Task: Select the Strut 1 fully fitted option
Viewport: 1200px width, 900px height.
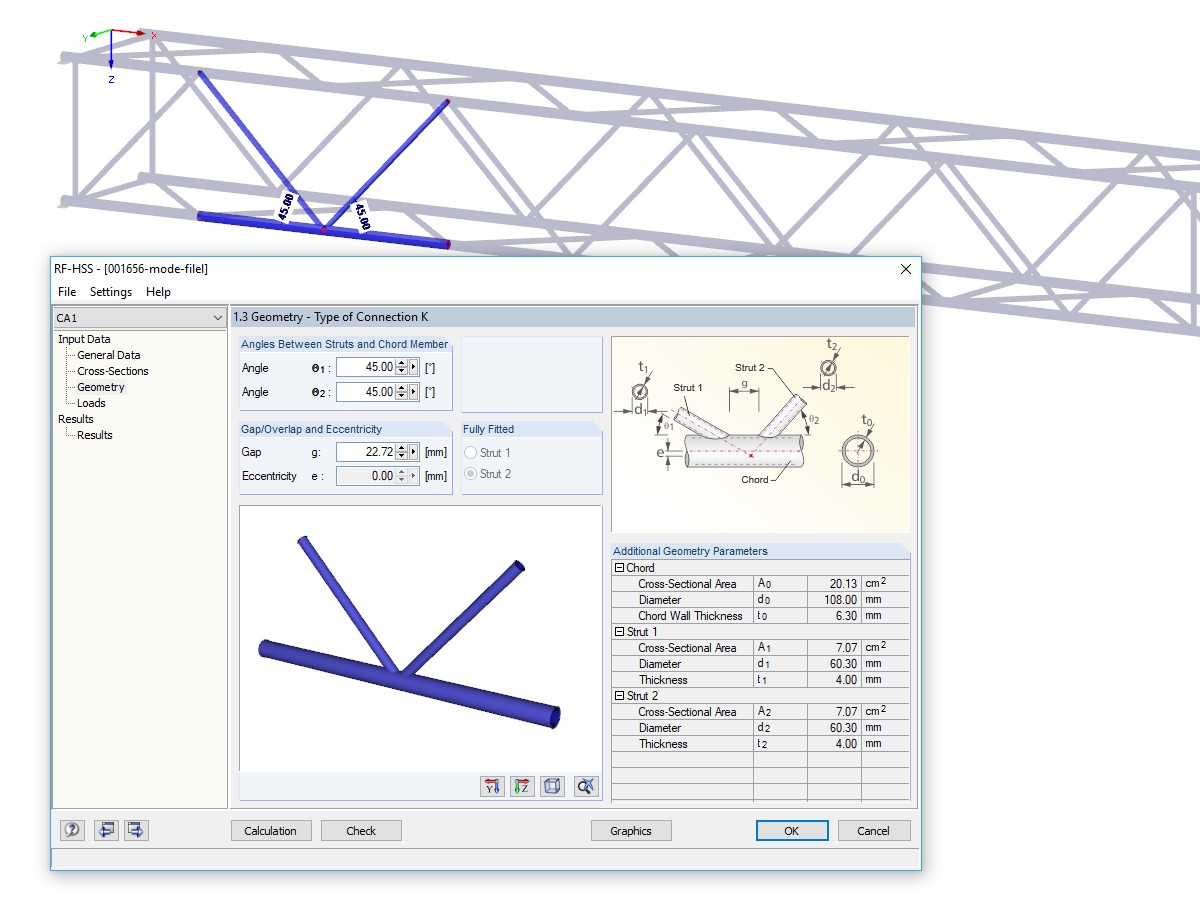Action: [471, 453]
